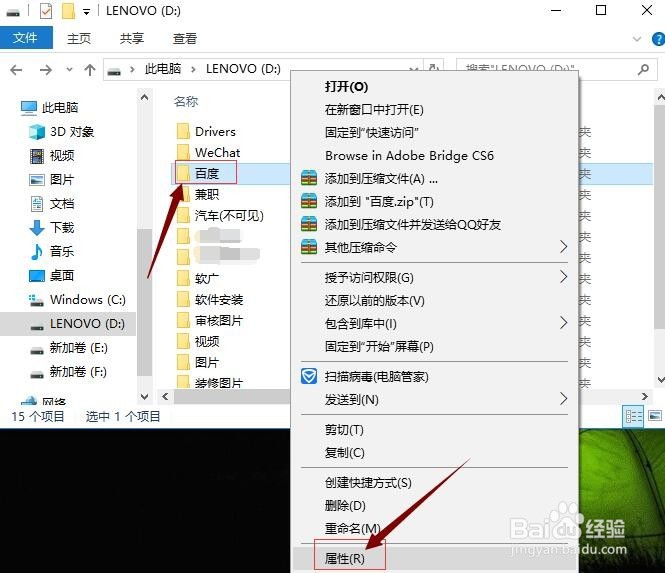Viewport: 665px width, 573px height.
Task: Click LENOVO (D:) in address bar
Action: [x=243, y=69]
